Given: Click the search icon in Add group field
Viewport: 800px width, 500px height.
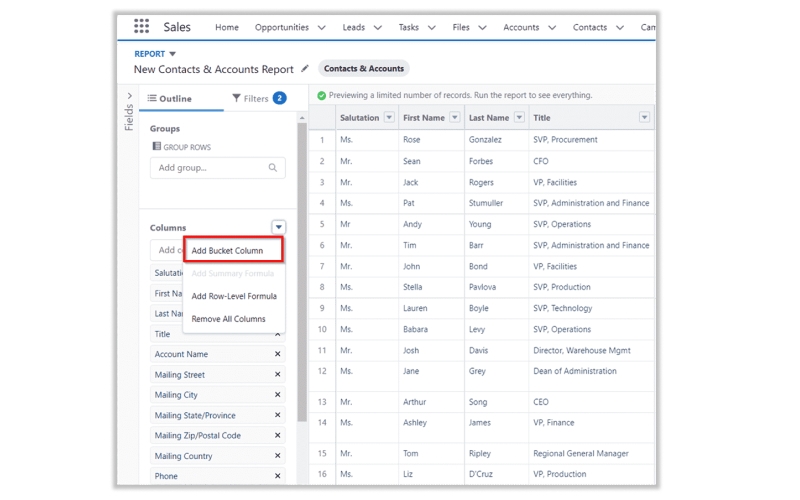Looking at the screenshot, I should coord(272,168).
